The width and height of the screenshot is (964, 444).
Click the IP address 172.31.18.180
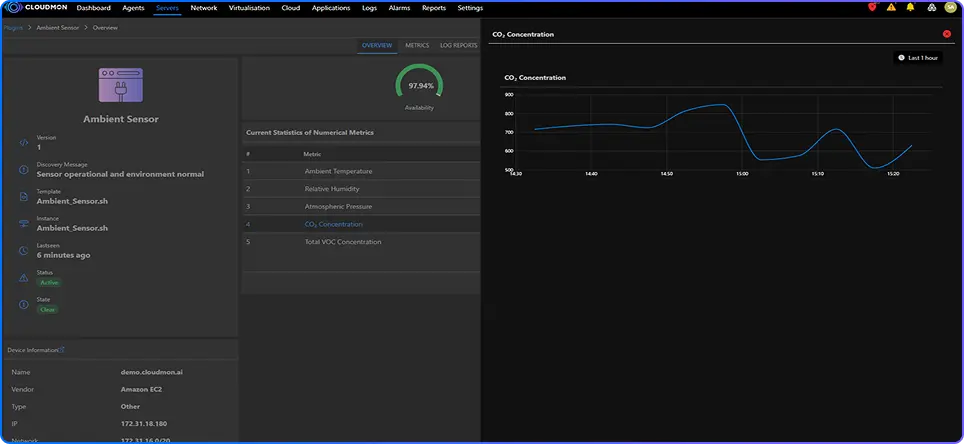point(144,424)
